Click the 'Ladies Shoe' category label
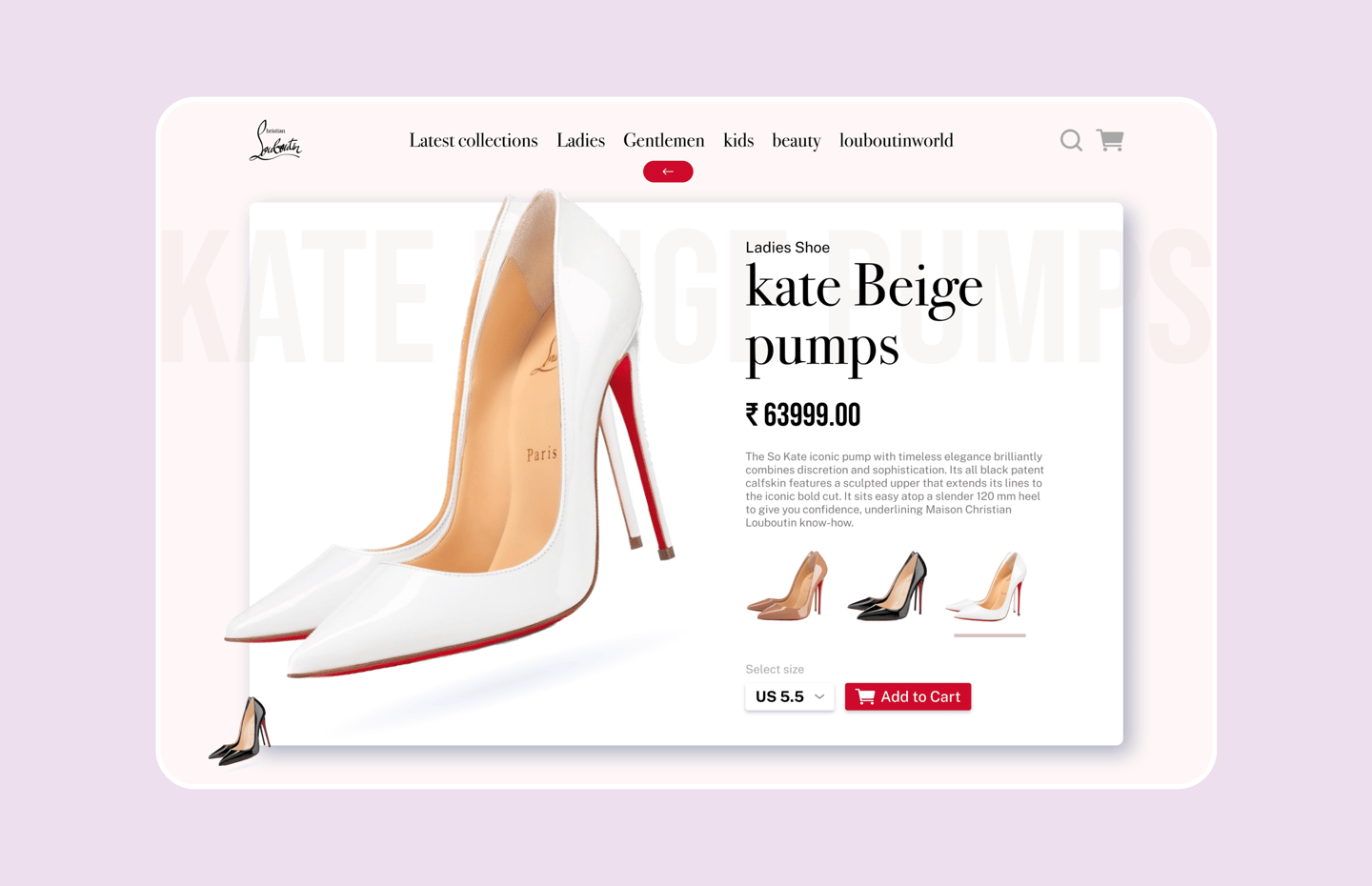 coord(788,248)
